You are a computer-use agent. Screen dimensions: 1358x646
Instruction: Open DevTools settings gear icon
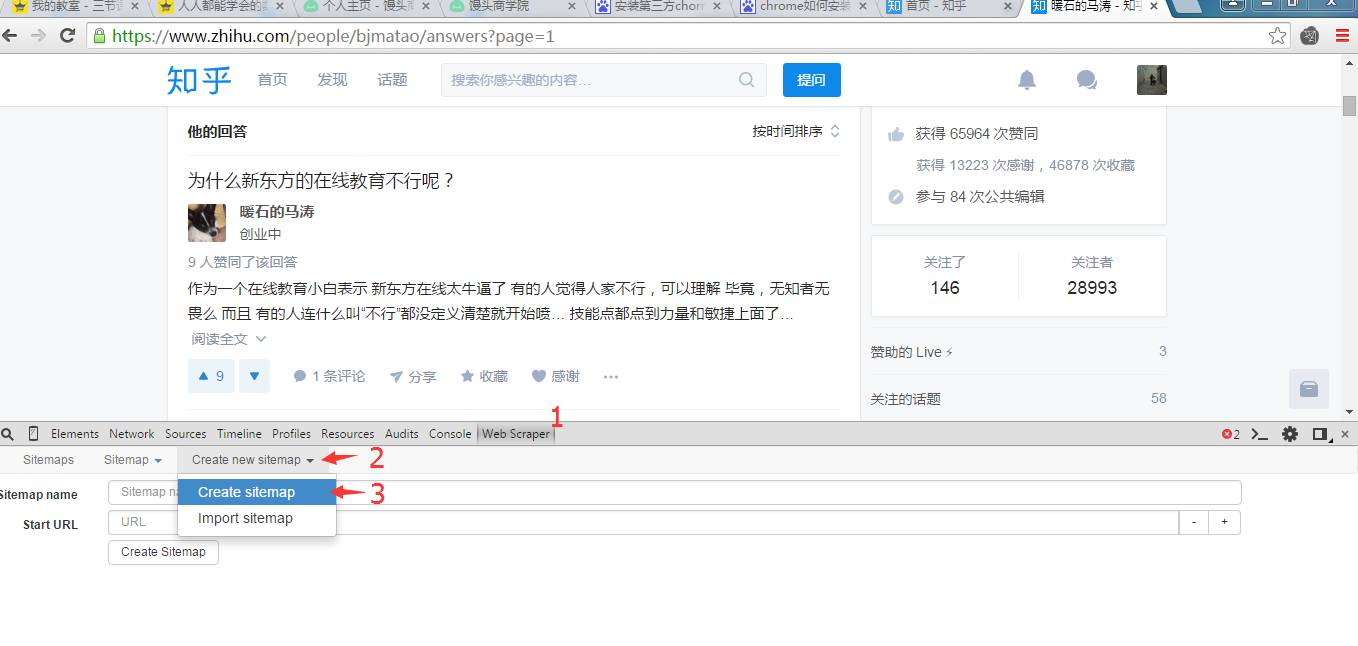[x=1290, y=434]
